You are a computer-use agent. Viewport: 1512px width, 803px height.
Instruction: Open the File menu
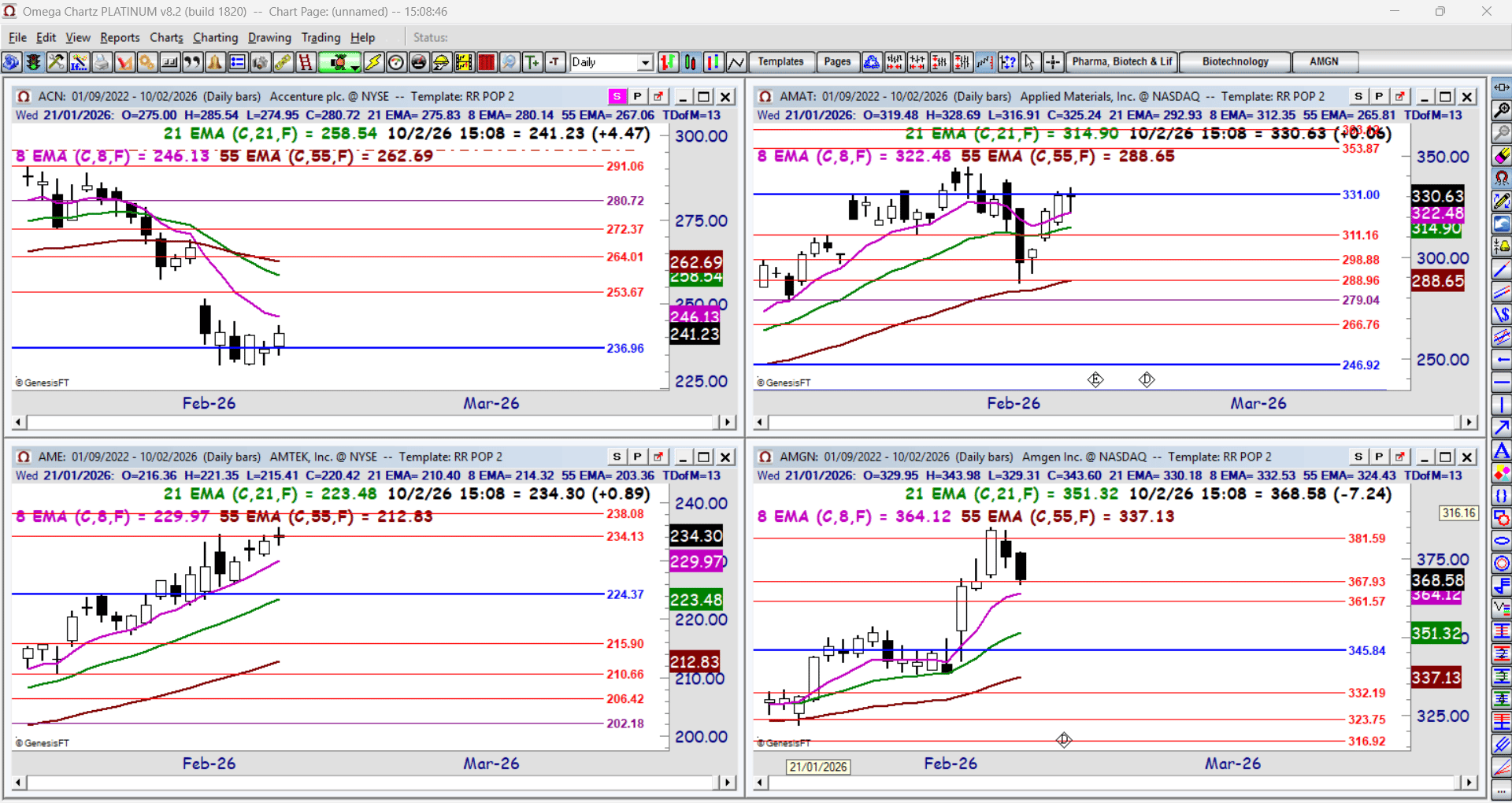(x=17, y=38)
